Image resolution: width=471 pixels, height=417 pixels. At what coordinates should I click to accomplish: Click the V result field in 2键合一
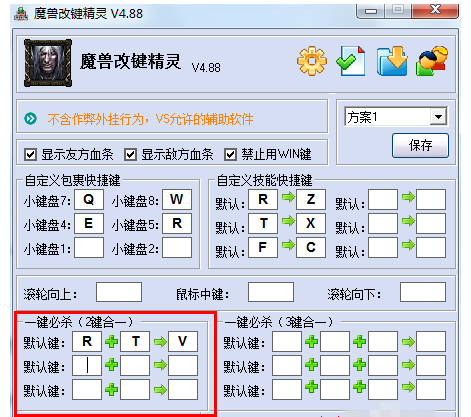(x=183, y=341)
